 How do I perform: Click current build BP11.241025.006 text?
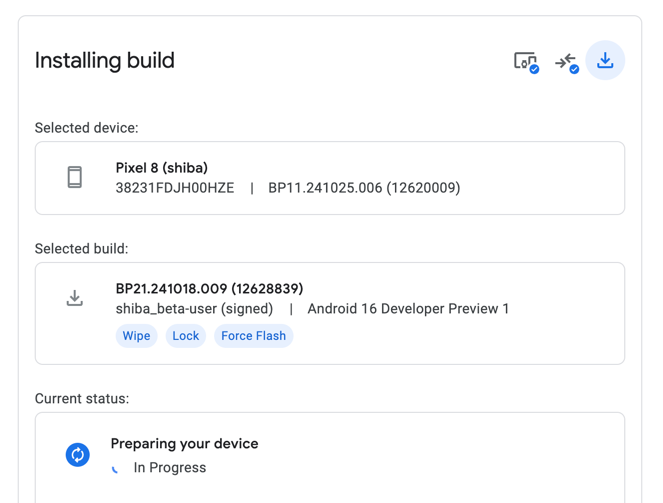point(364,188)
